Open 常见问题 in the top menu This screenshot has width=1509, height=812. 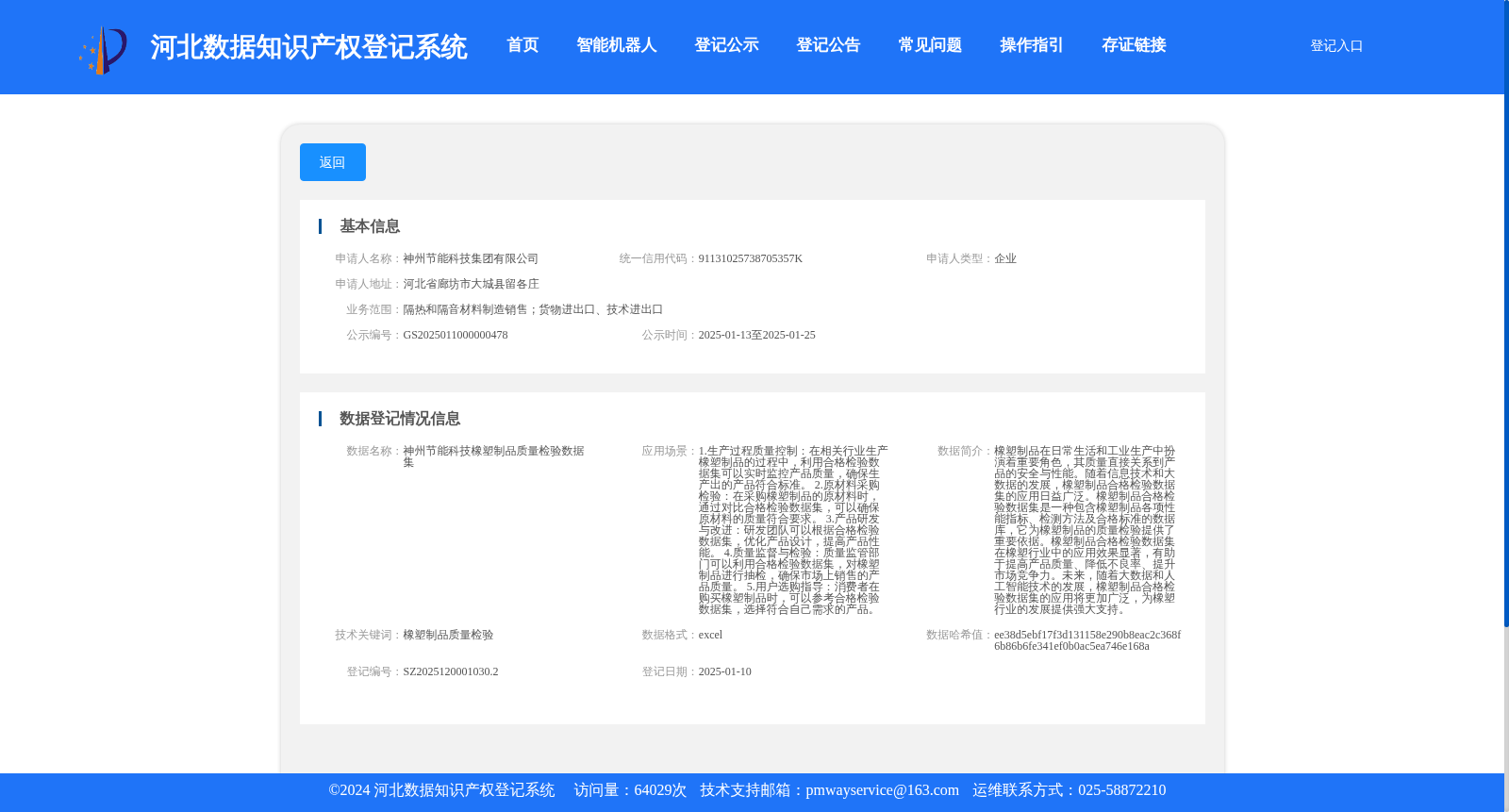click(x=930, y=45)
